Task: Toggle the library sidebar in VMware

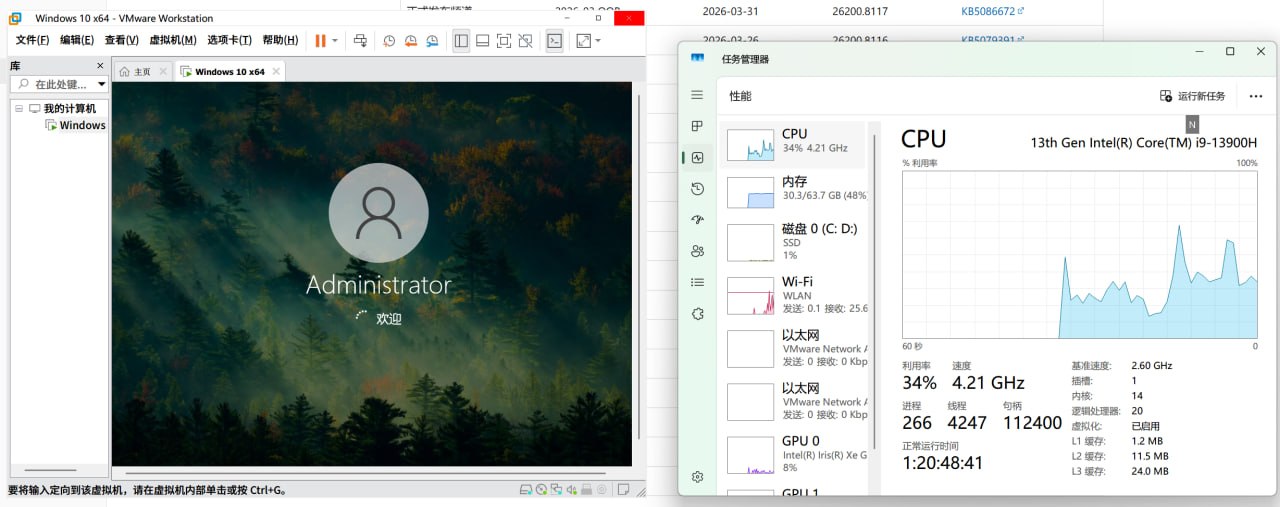Action: click(461, 41)
